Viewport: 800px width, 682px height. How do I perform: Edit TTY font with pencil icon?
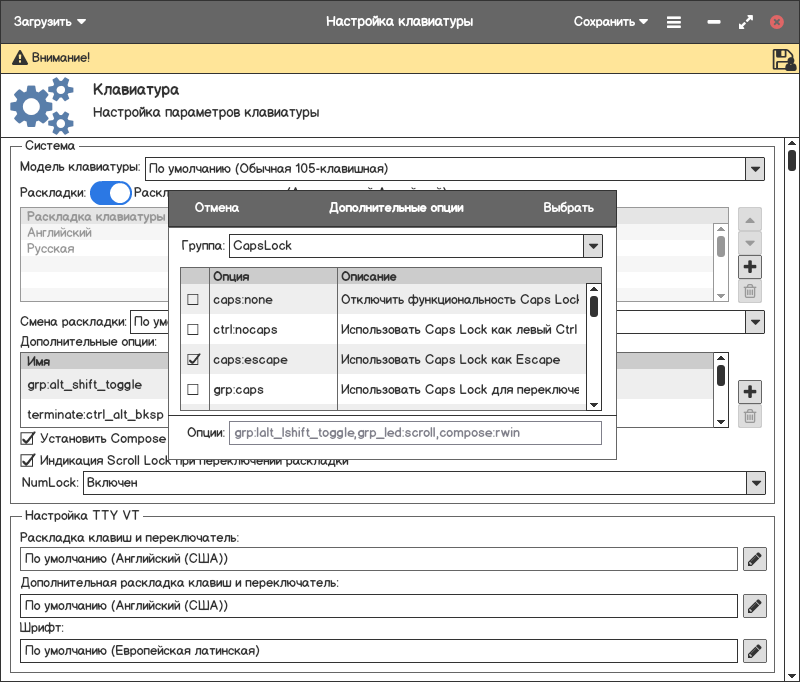click(755, 651)
